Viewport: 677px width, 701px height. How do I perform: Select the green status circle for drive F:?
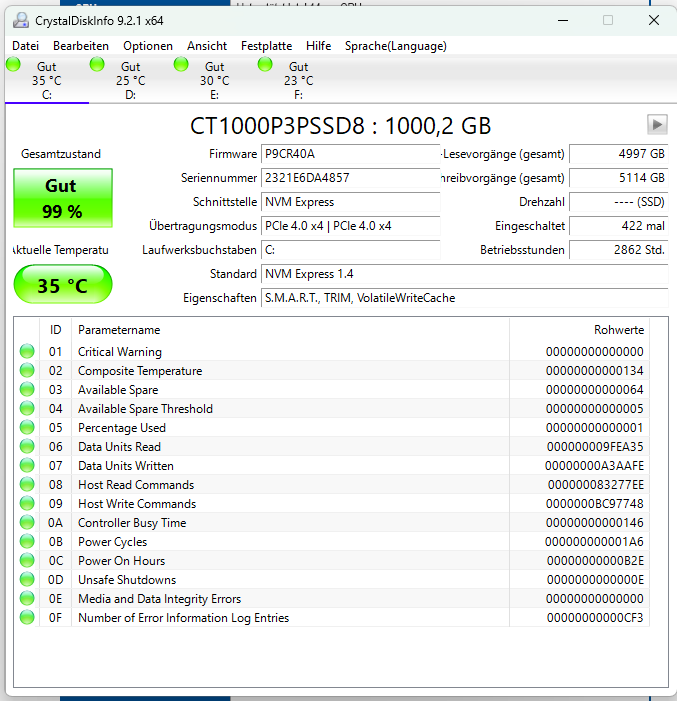click(x=265, y=64)
